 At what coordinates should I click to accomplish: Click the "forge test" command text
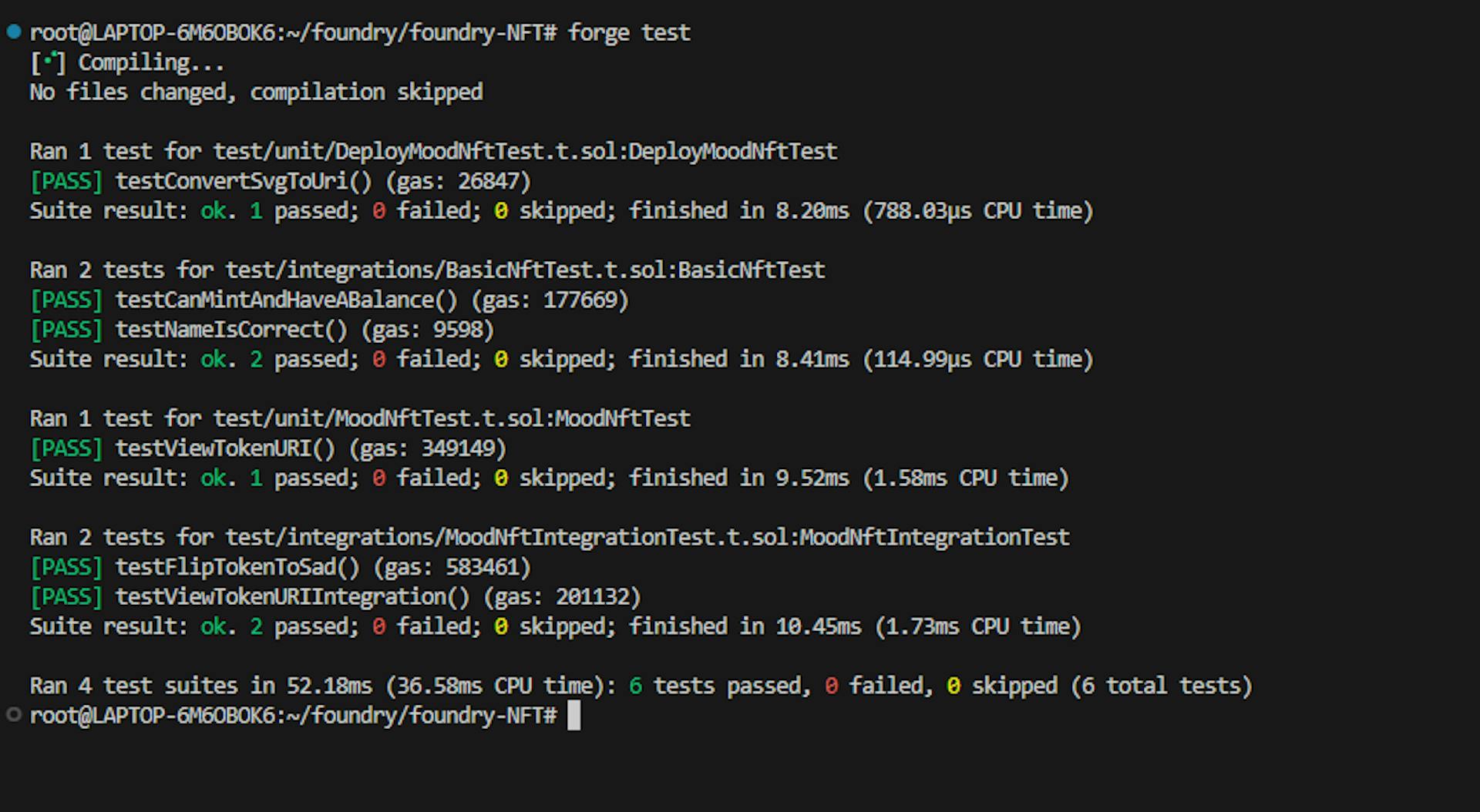click(x=629, y=32)
